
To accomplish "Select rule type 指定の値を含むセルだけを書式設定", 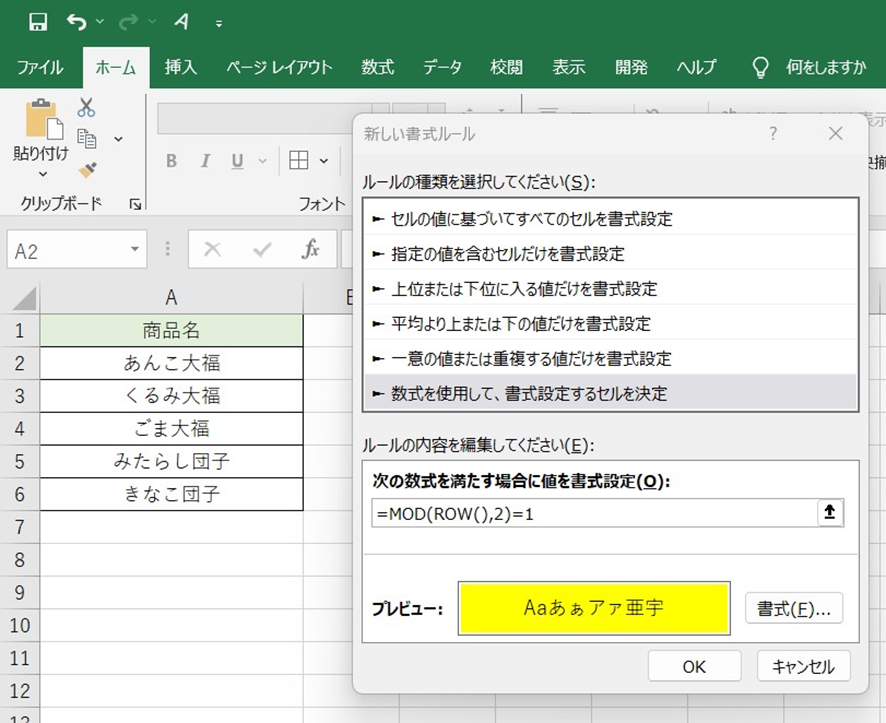I will (x=511, y=254).
